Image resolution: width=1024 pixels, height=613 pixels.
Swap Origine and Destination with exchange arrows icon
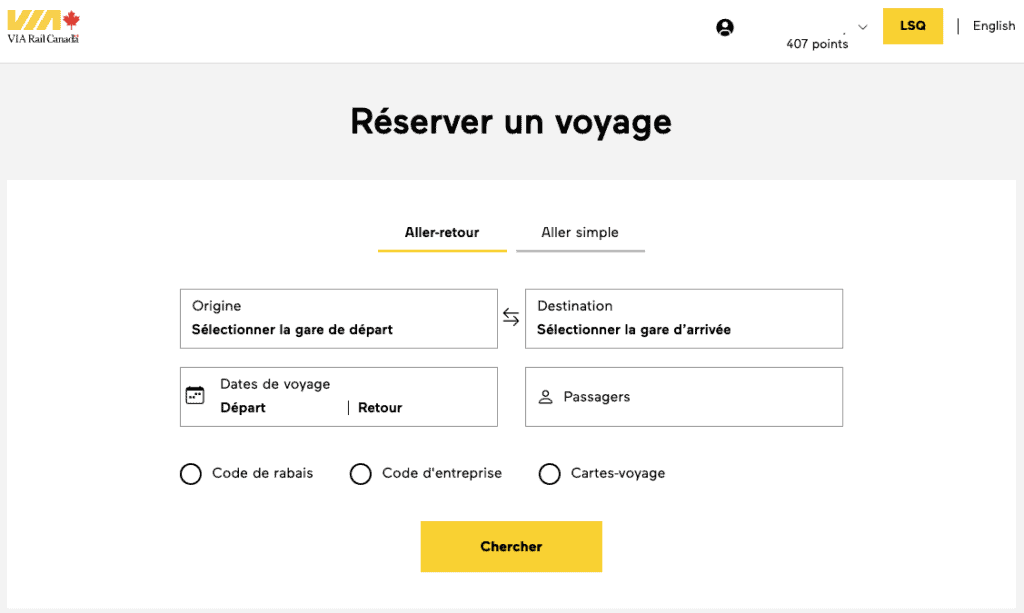(511, 316)
